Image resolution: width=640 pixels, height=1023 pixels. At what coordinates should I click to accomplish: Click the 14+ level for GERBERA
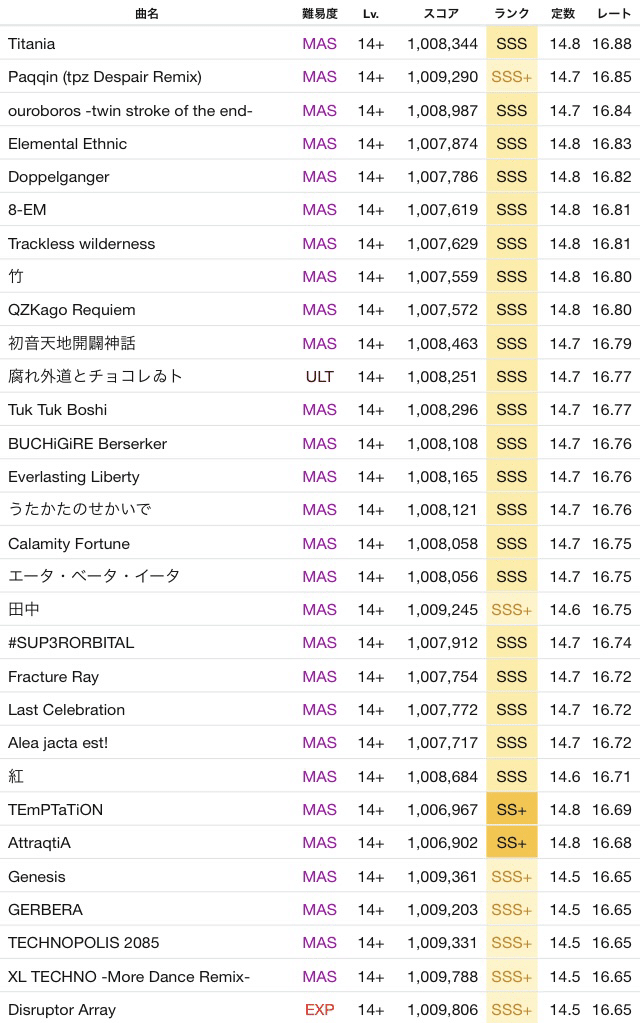click(371, 910)
